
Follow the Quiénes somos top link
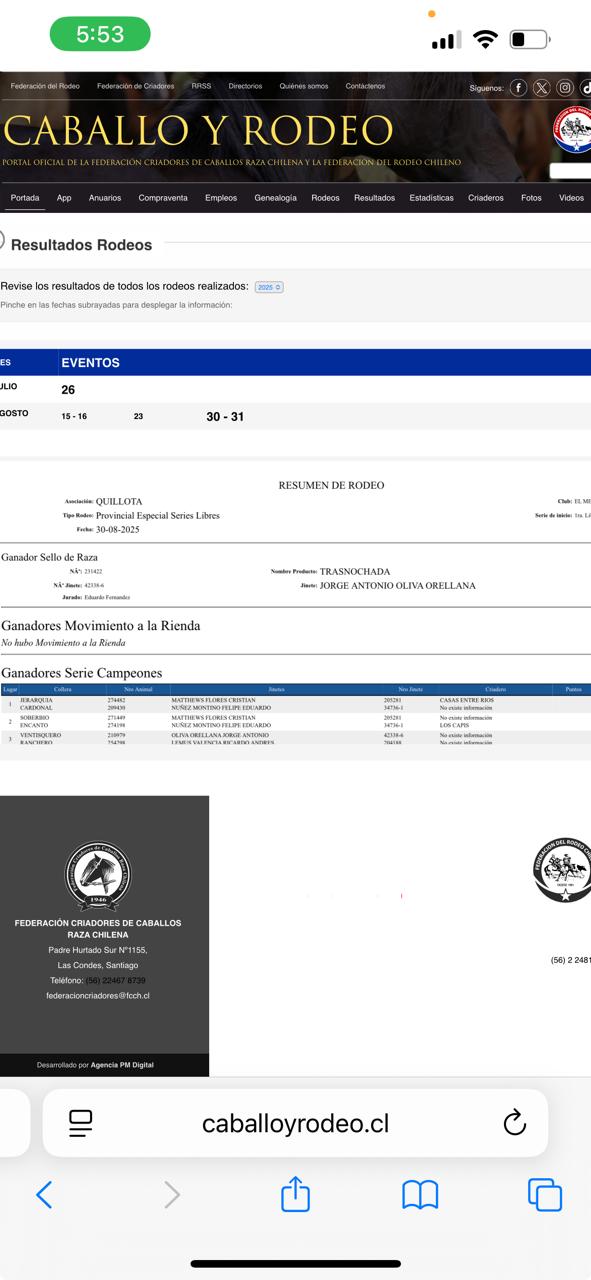coord(304,87)
